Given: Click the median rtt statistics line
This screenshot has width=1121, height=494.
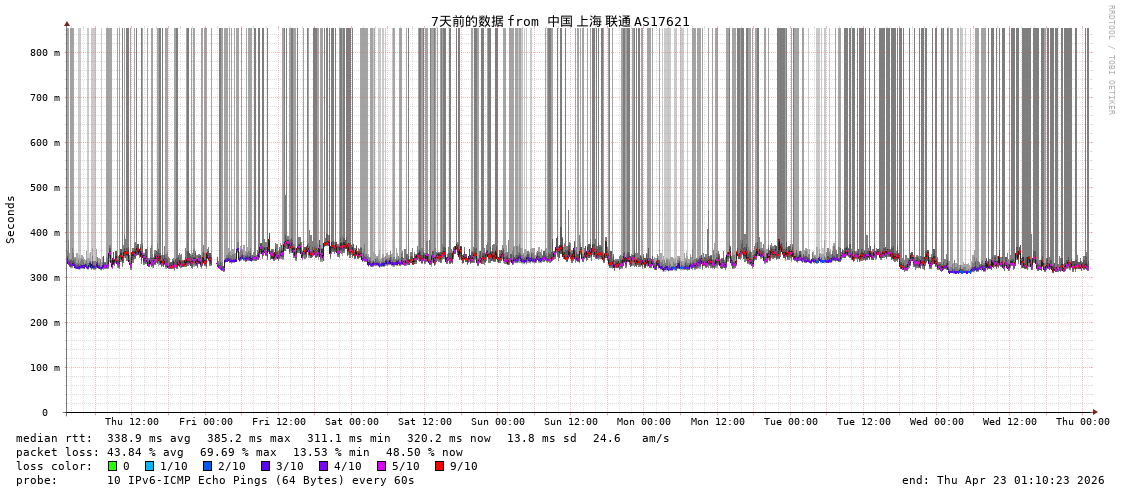Looking at the screenshot, I should point(343,438).
